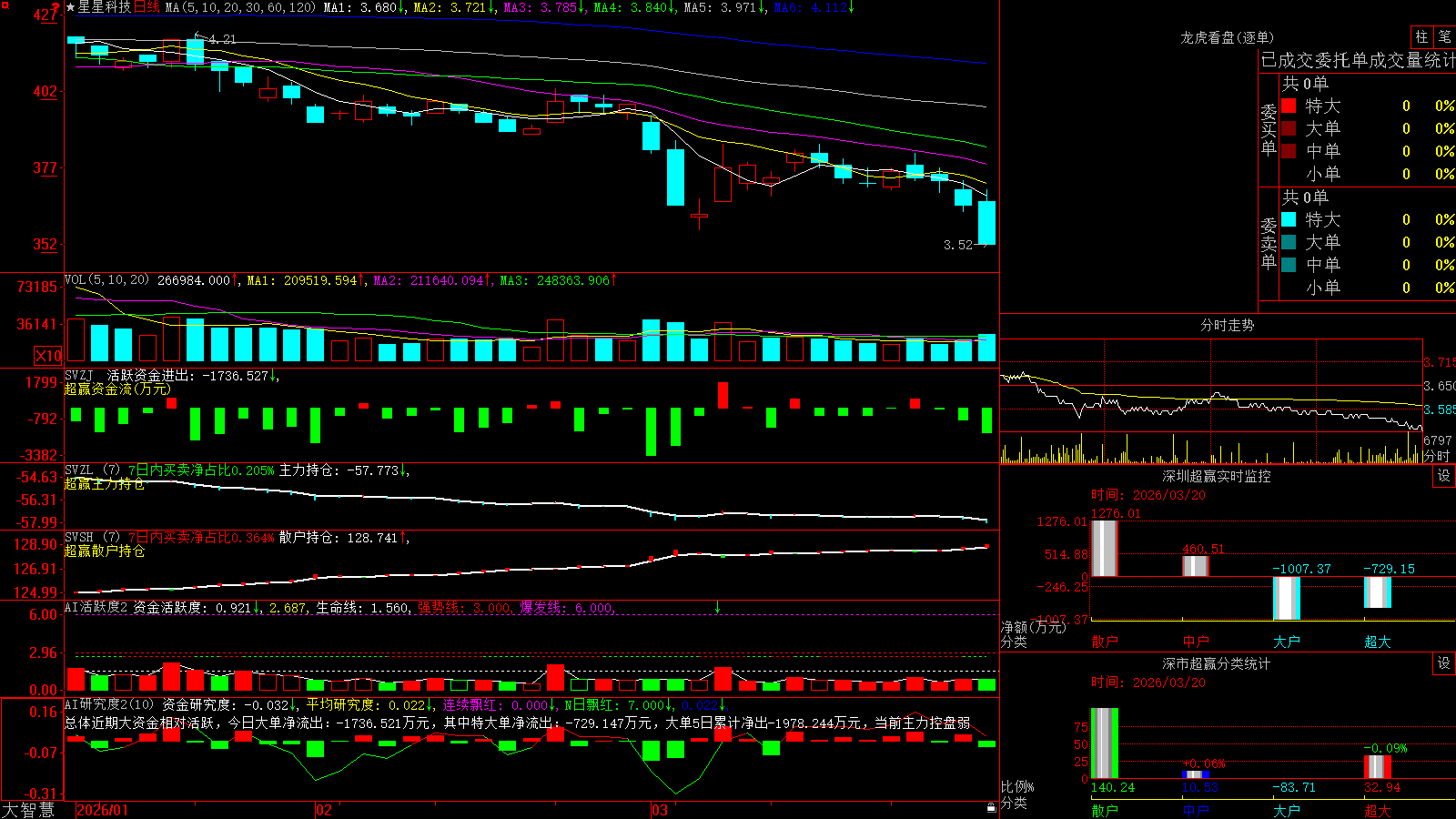Click the 中户 bar showing 460.51
1456x819 pixels.
[1195, 565]
